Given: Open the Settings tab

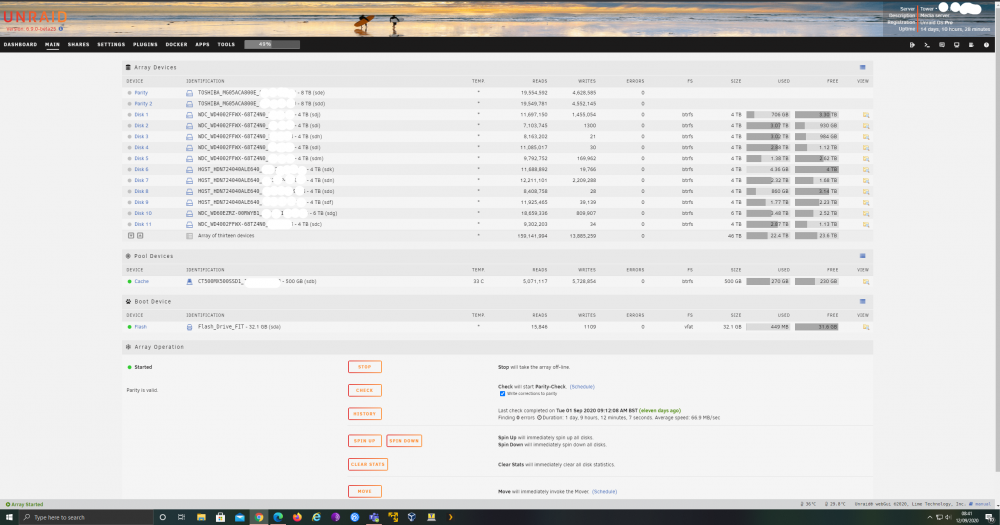Looking at the screenshot, I should pyautogui.click(x=111, y=45).
